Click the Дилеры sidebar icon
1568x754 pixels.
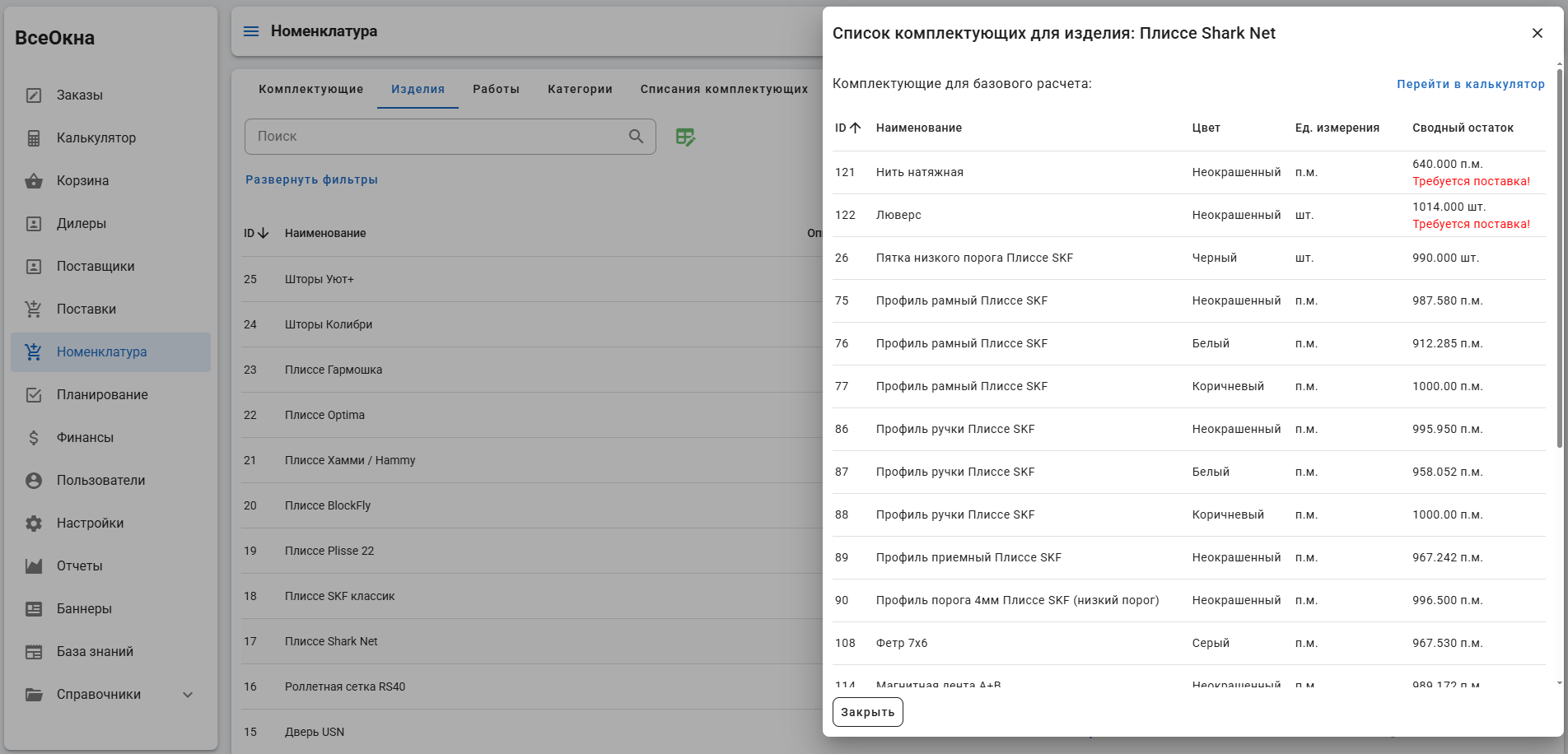[34, 224]
